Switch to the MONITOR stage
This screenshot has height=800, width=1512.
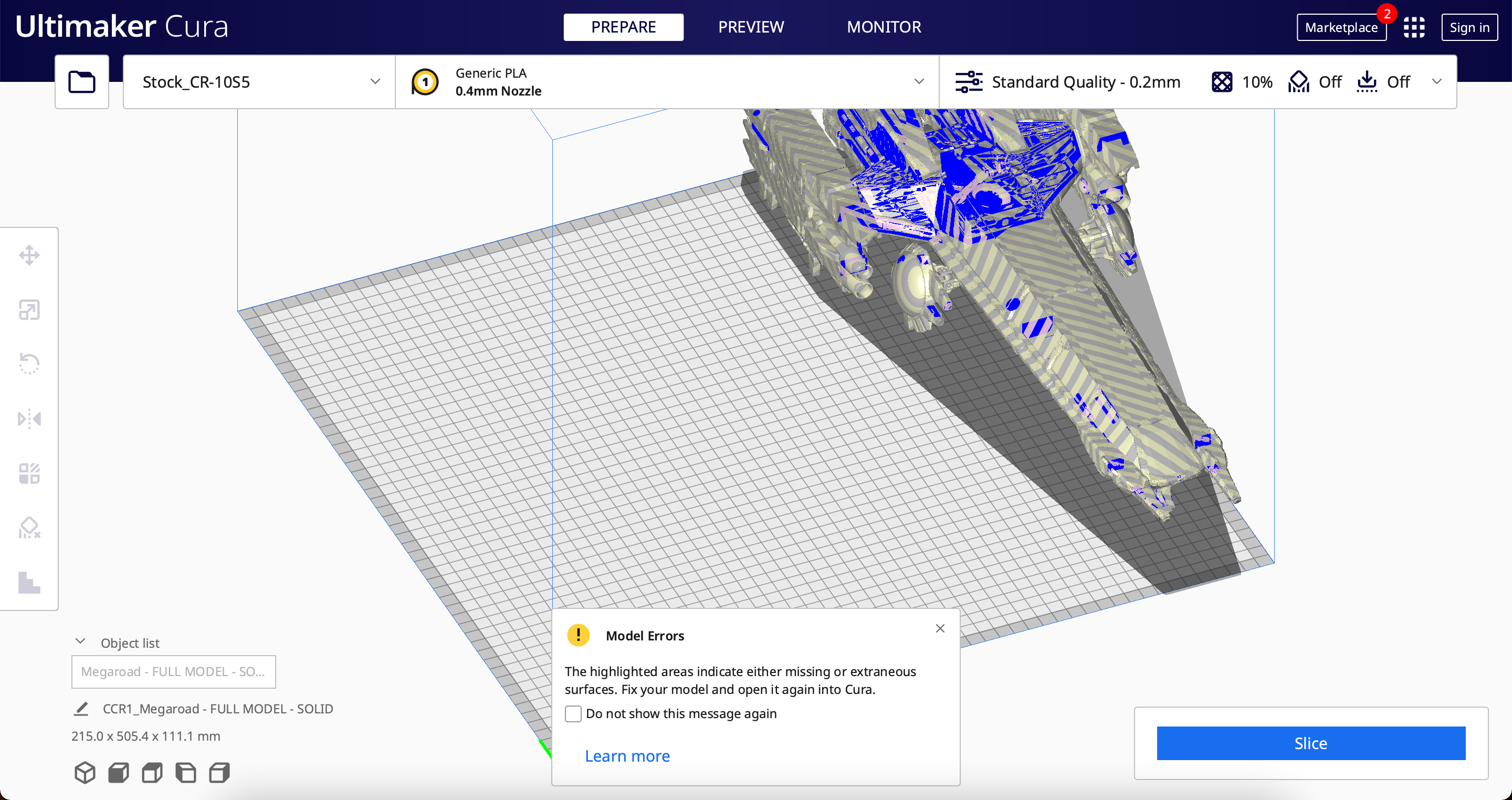[x=884, y=27]
